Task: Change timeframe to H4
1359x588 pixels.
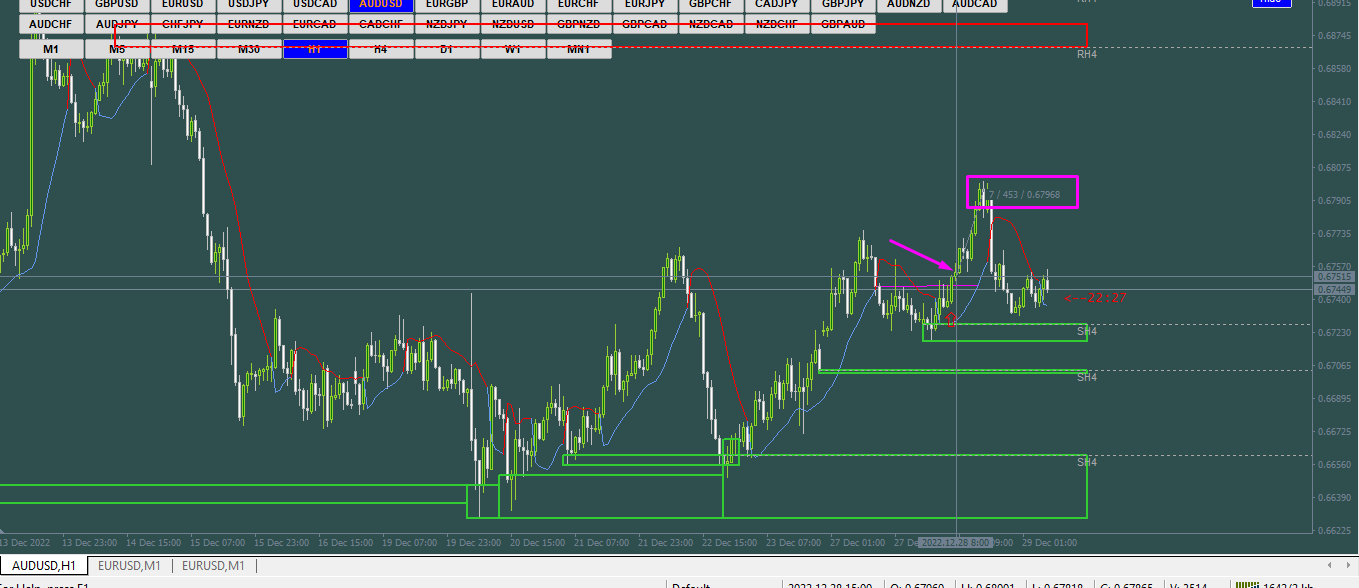Action: 381,49
